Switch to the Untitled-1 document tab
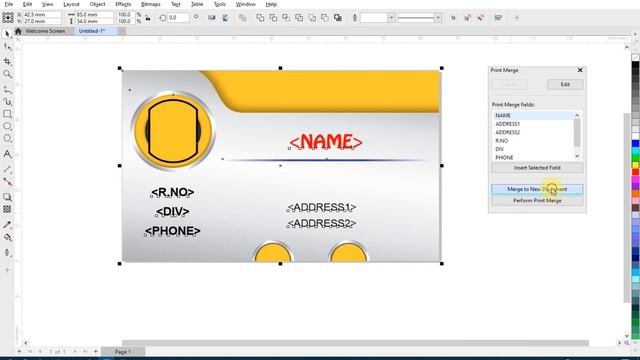This screenshot has height=360, width=640. pos(92,31)
